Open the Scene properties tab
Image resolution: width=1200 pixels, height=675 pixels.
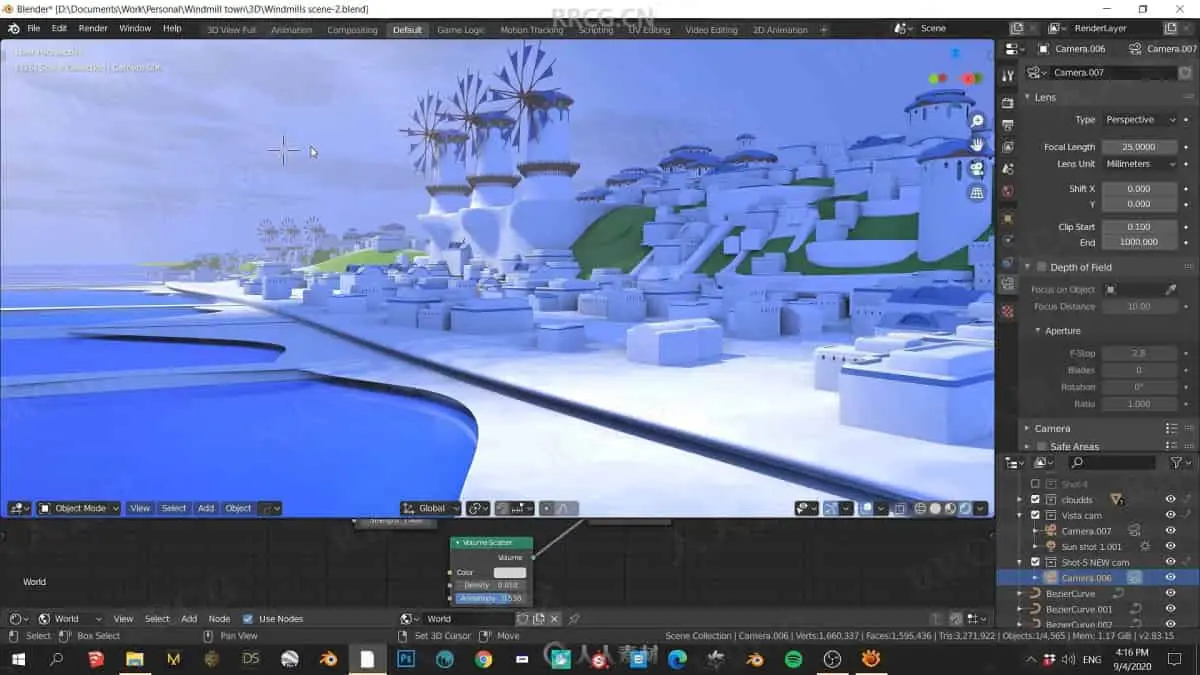(1008, 169)
